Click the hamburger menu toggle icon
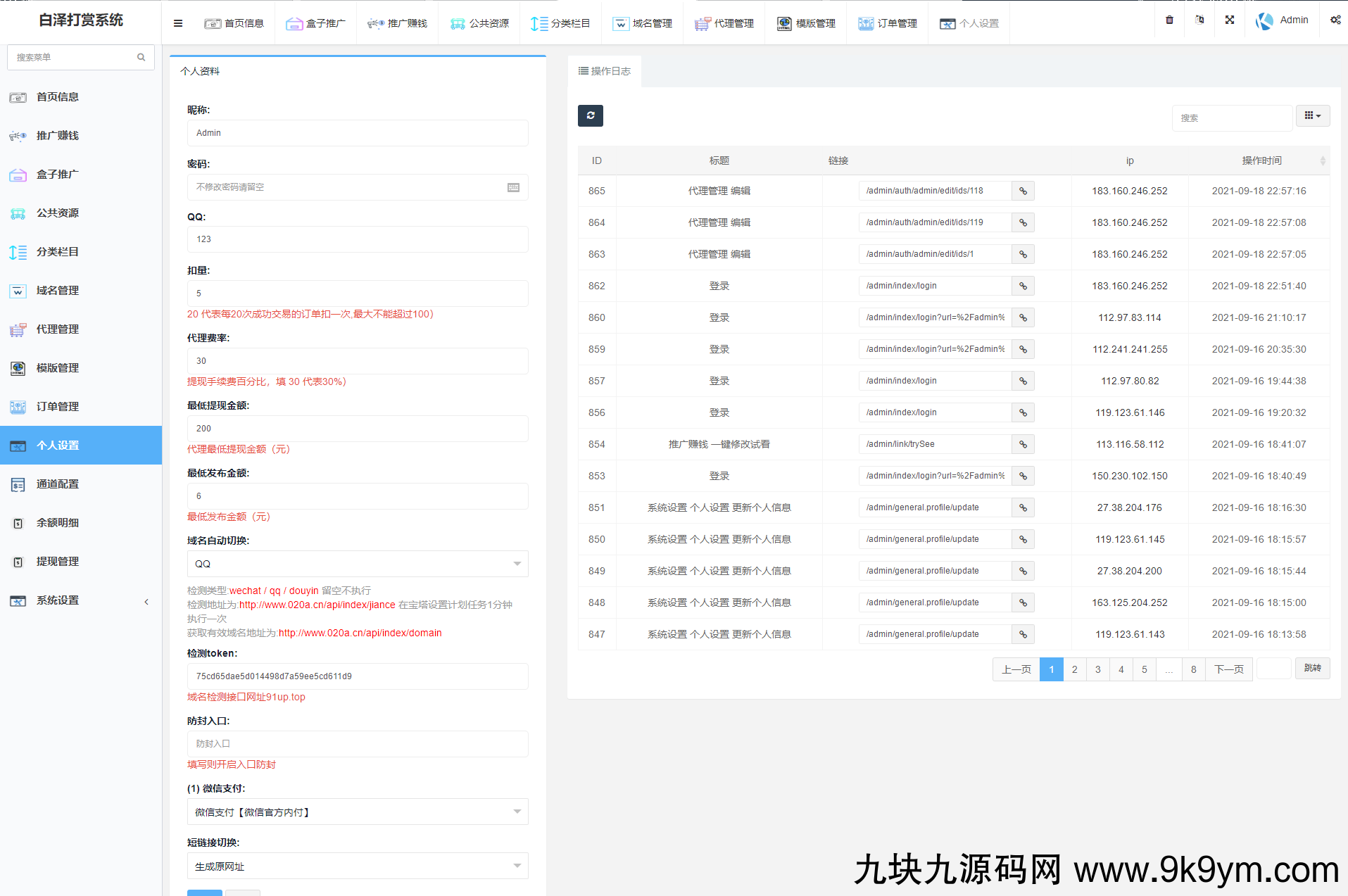1348x896 pixels. pos(178,23)
